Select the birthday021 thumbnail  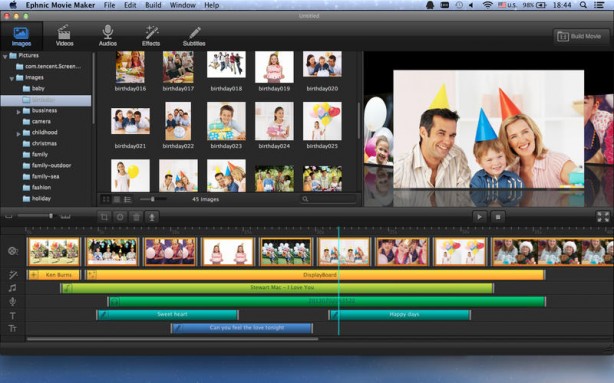130,121
